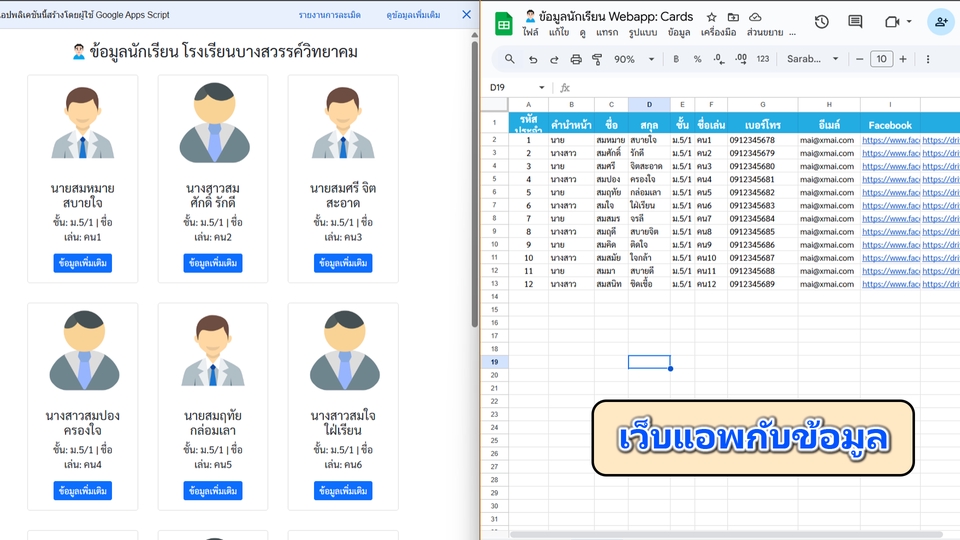
Task: Click avatar of นายสมหมาย สบายใจ
Action: (83, 122)
